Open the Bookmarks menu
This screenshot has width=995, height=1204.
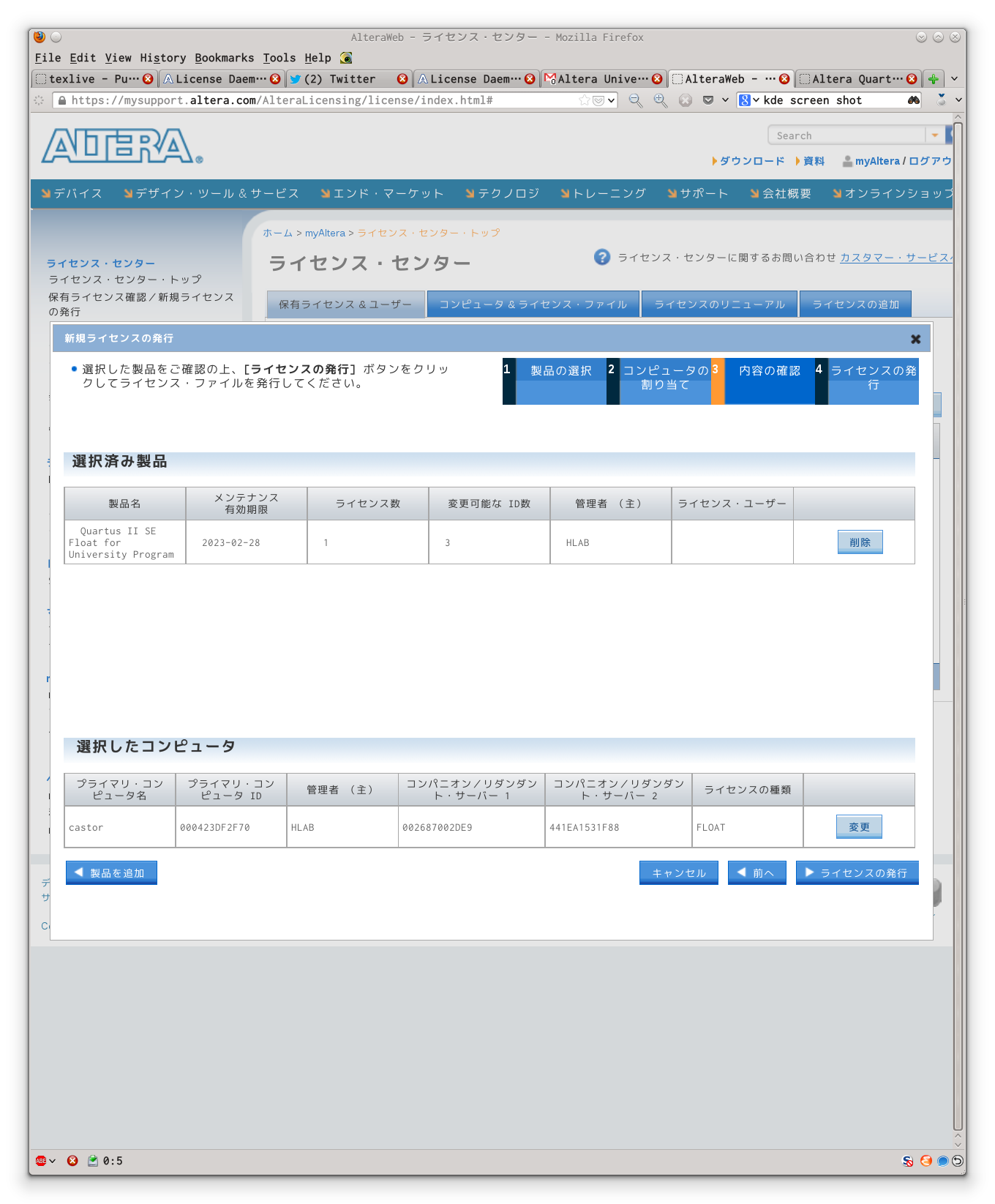coord(224,58)
